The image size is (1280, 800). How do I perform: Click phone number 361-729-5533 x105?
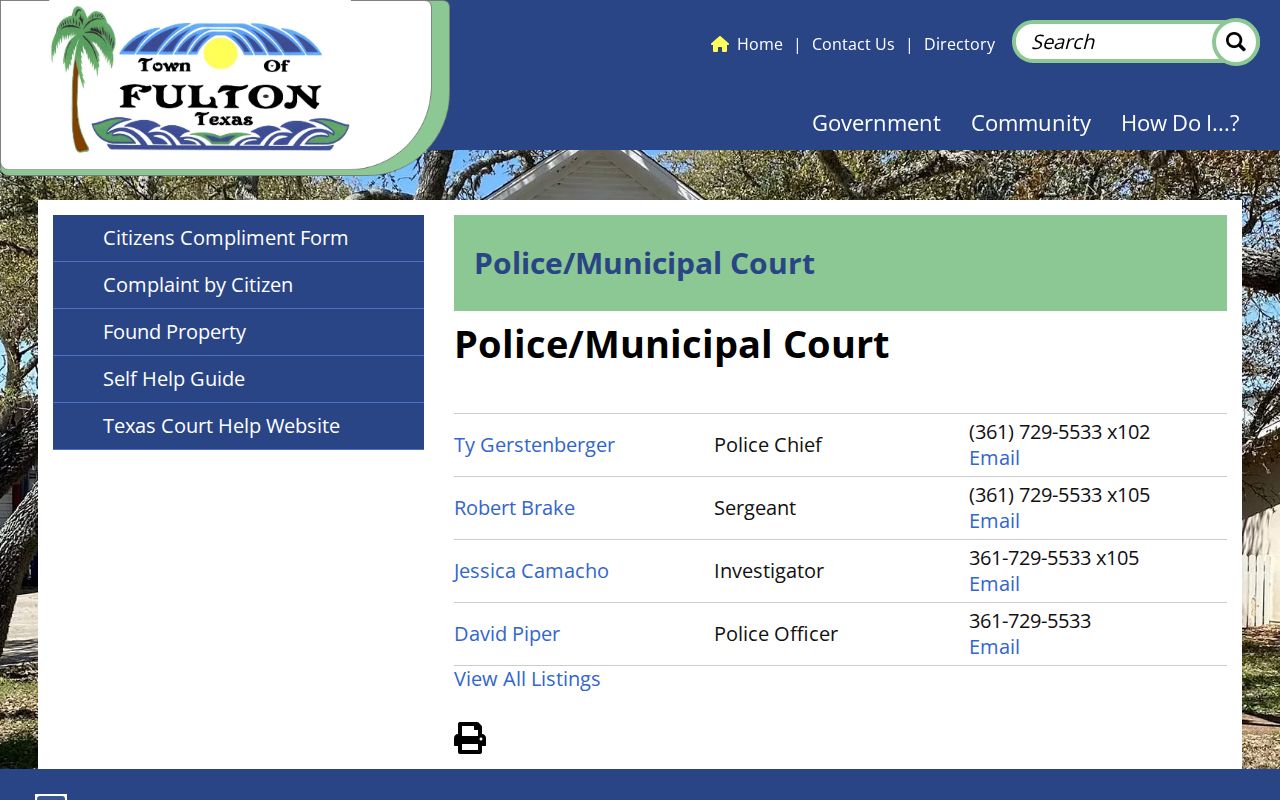(1054, 558)
